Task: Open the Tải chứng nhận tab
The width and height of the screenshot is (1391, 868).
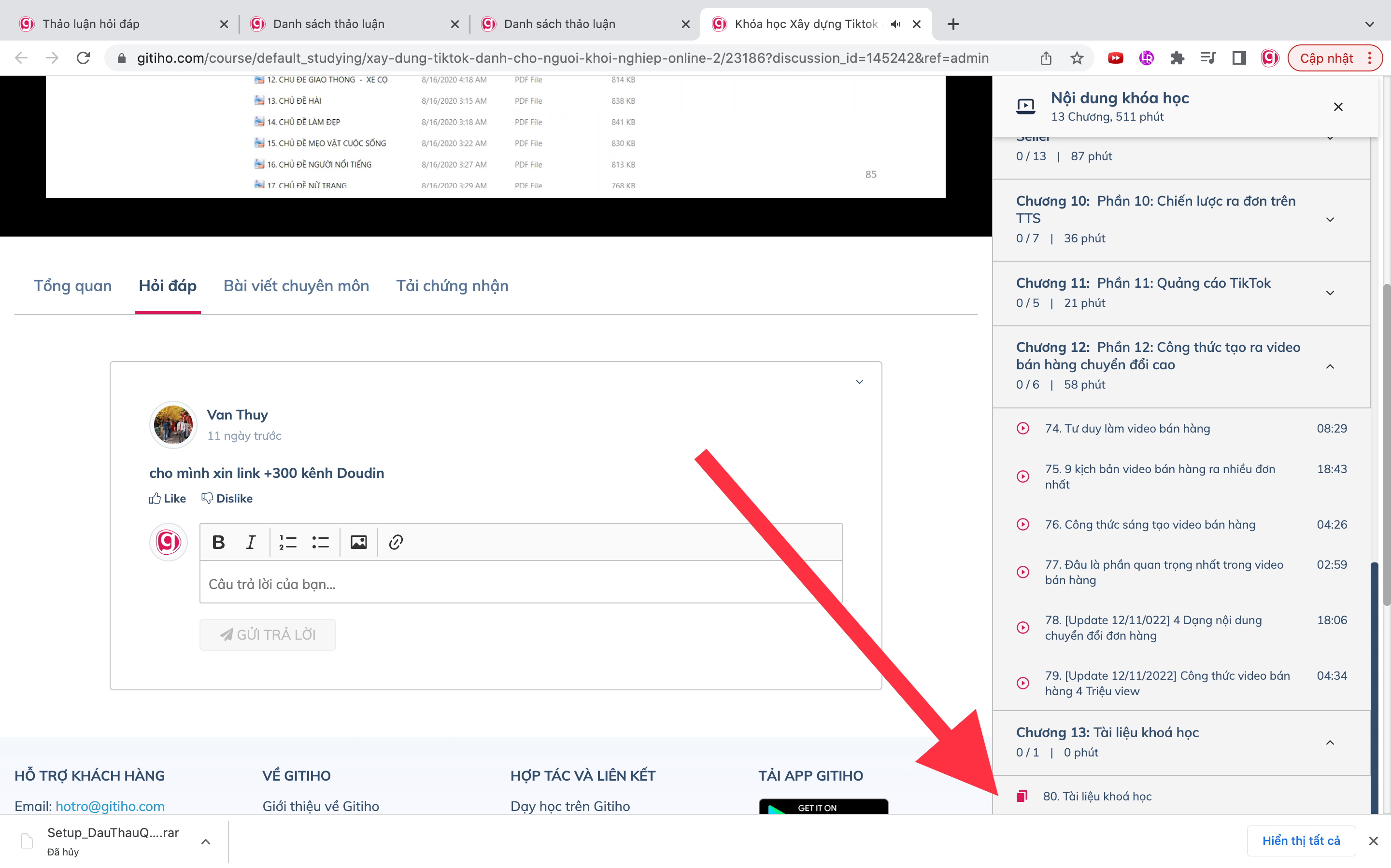Action: [x=452, y=286]
